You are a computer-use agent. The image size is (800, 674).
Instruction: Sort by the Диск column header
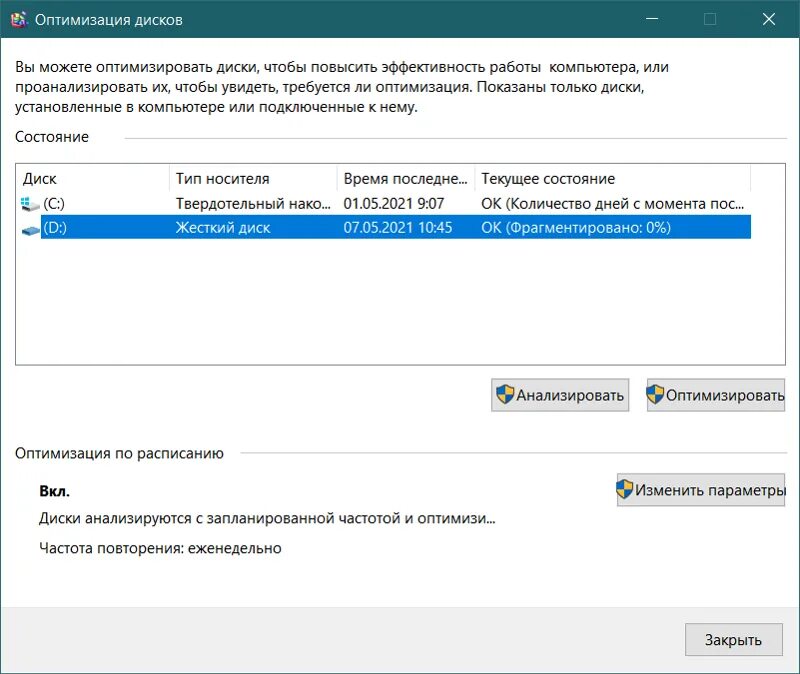pos(92,179)
